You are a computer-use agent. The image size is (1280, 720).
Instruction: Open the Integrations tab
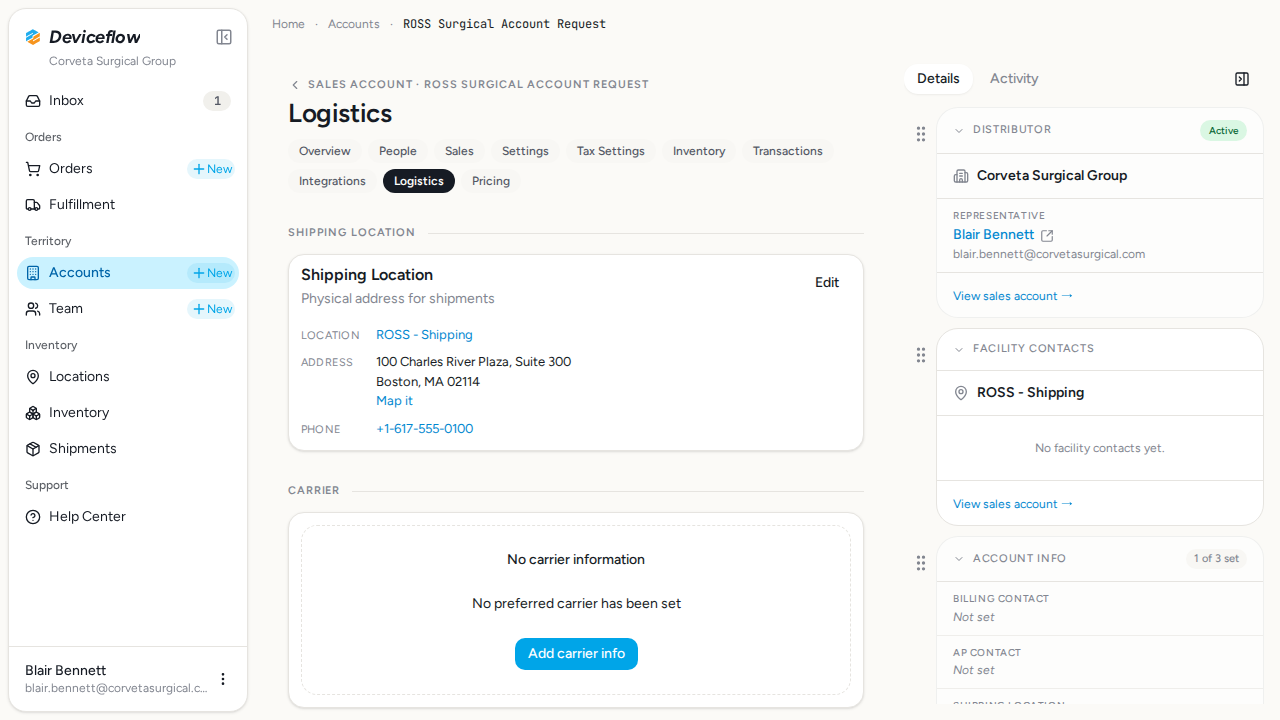coord(332,181)
